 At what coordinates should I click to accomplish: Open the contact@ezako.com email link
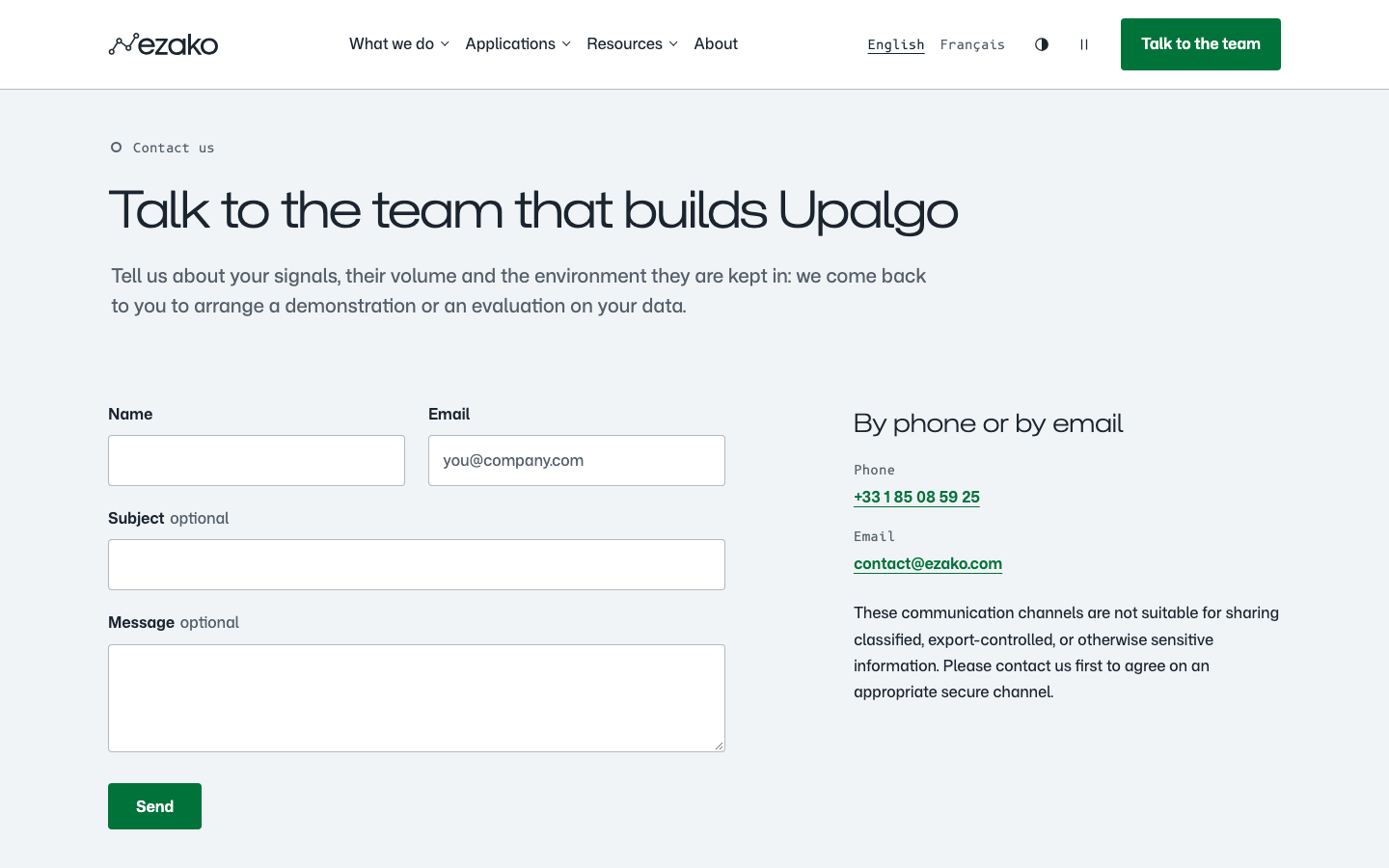coord(928,563)
